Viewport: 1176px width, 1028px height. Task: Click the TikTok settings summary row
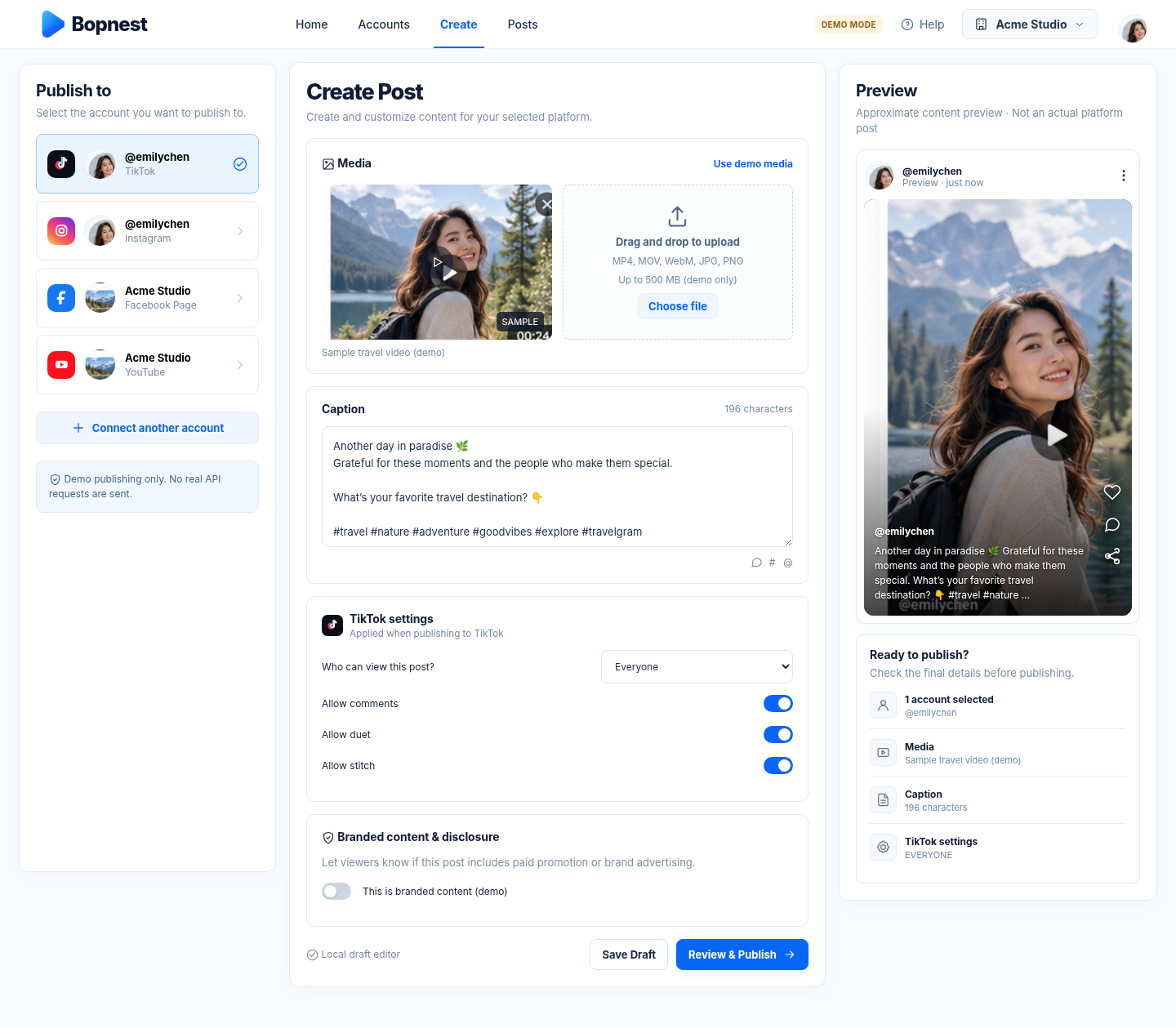(998, 848)
